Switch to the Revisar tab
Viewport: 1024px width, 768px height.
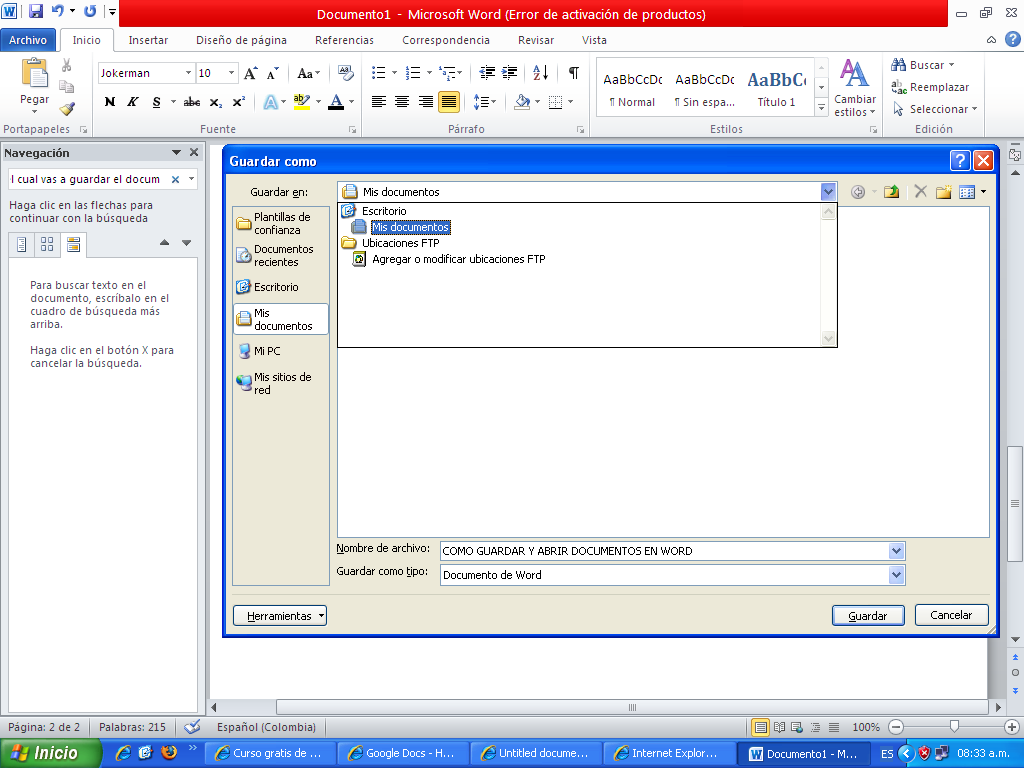[x=536, y=40]
